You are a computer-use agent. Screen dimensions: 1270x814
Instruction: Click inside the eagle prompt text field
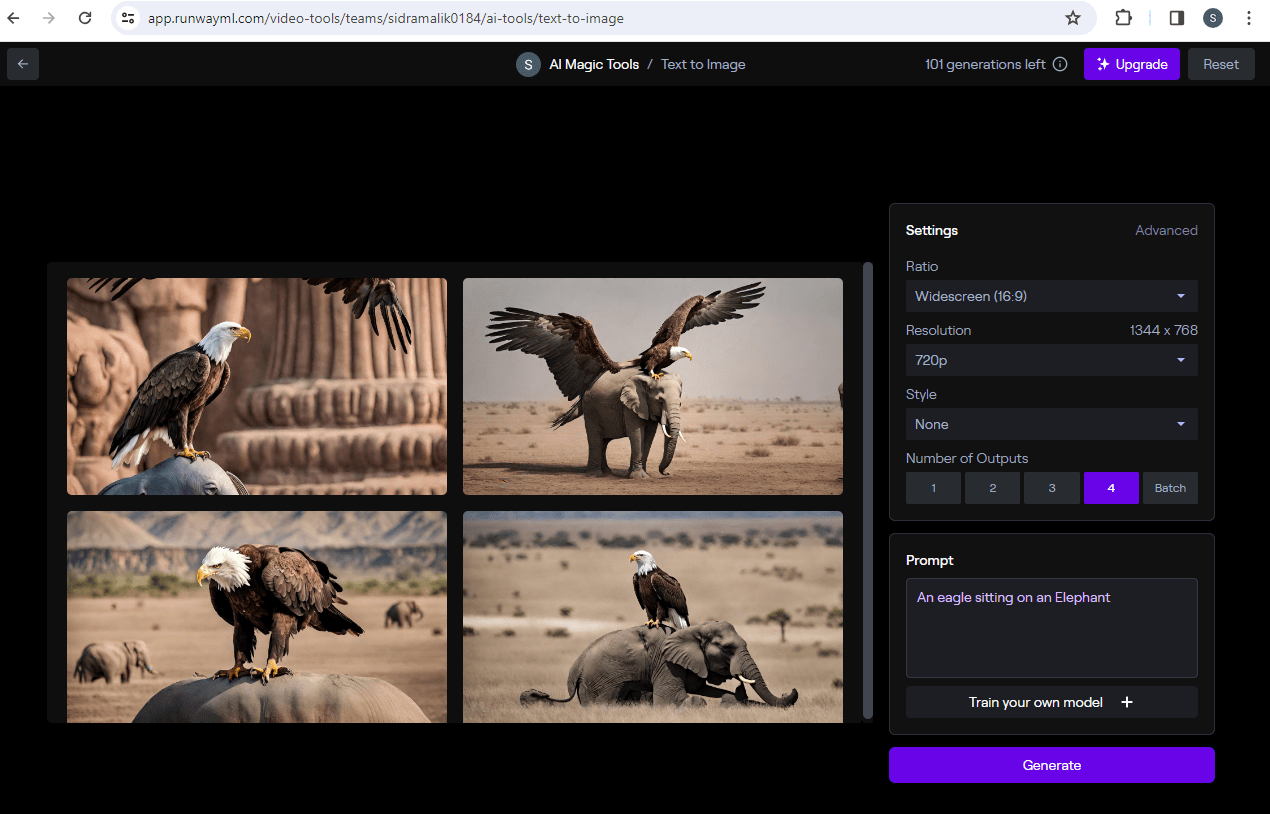click(x=1051, y=628)
